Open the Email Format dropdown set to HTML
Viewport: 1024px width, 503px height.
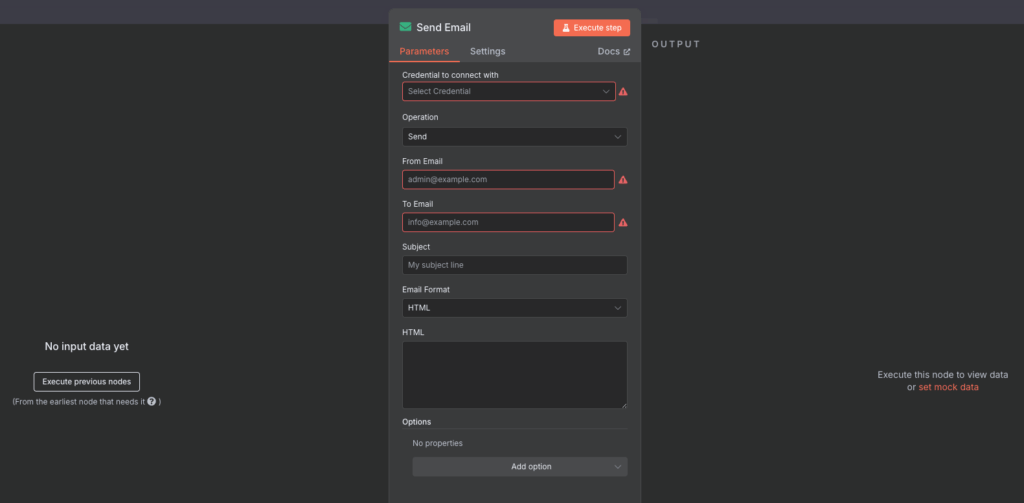(514, 308)
